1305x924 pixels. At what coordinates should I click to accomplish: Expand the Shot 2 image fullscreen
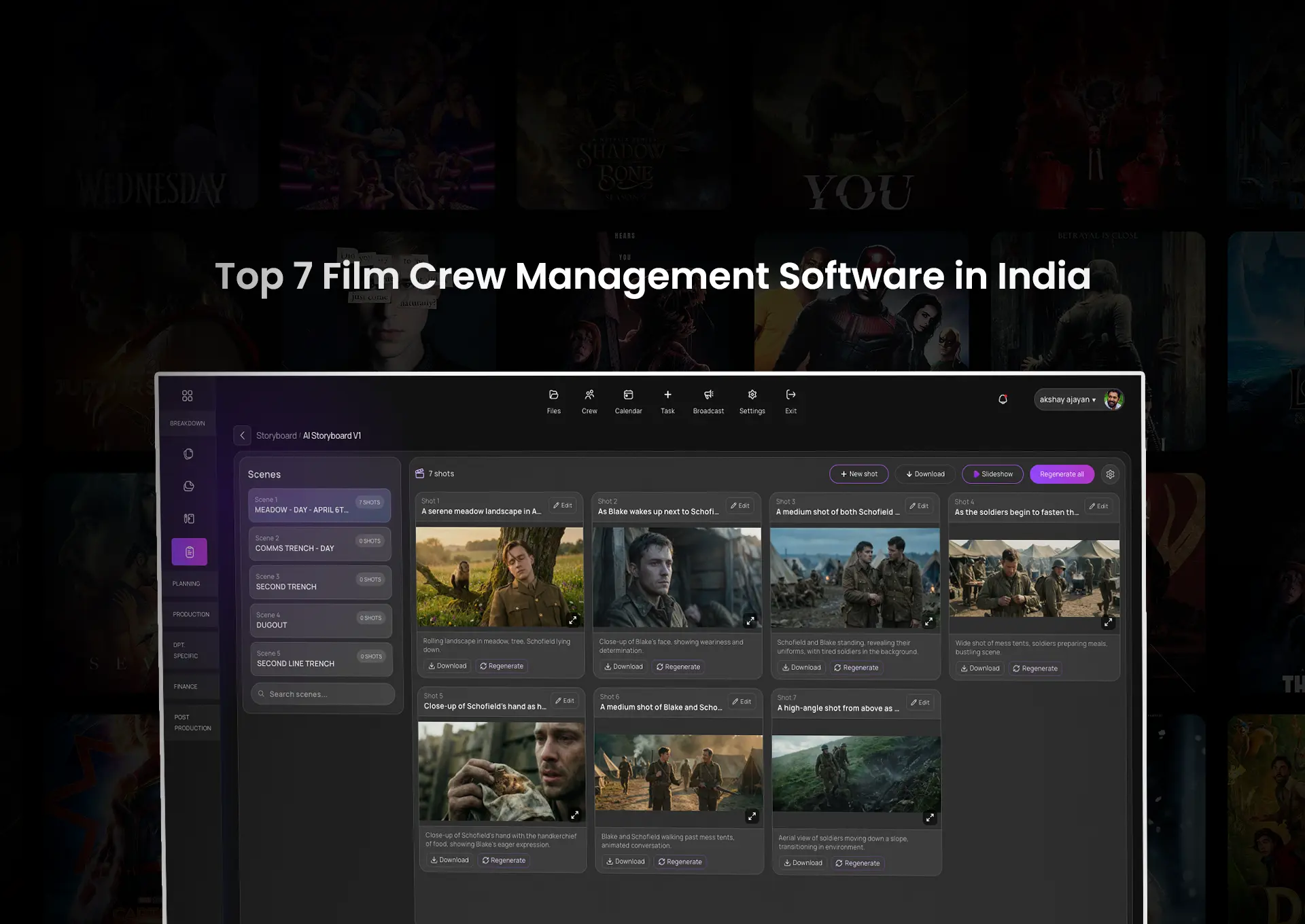pyautogui.click(x=750, y=620)
